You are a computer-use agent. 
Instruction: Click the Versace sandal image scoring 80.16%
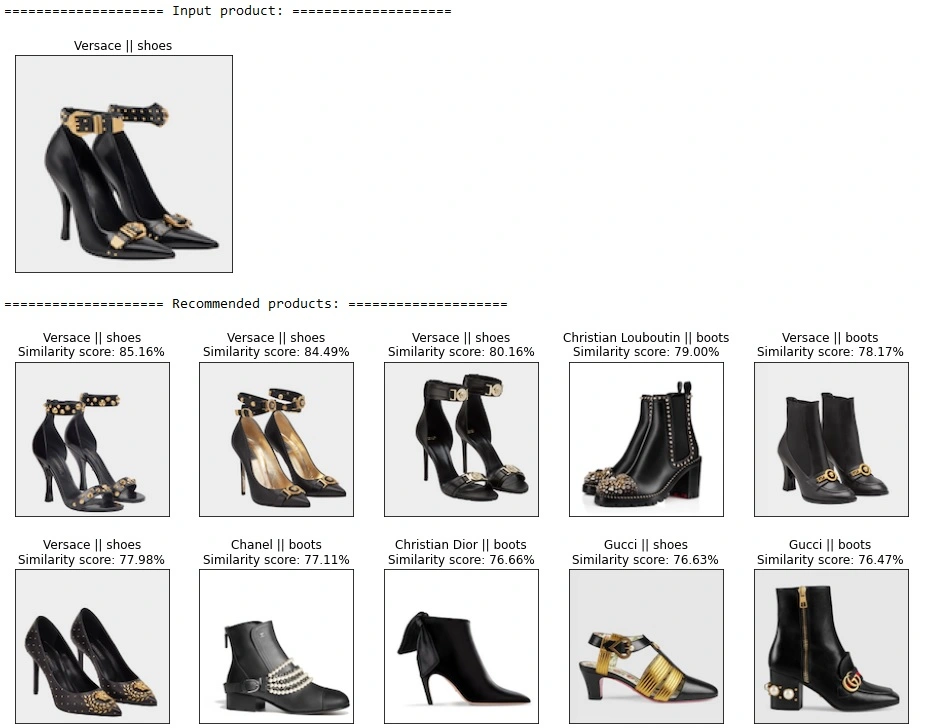[x=461, y=439]
